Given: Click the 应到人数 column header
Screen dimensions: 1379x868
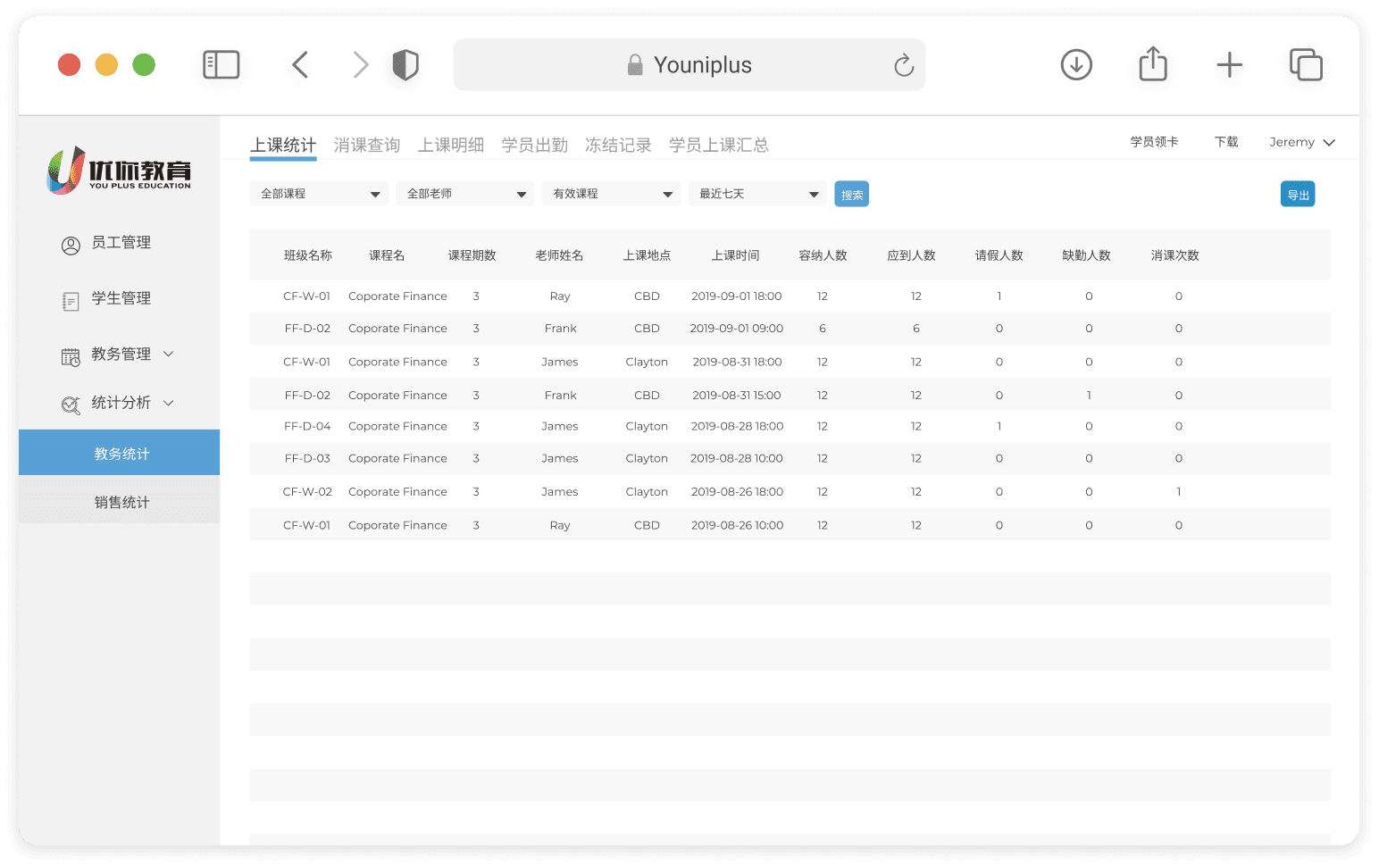Looking at the screenshot, I should pyautogui.click(x=911, y=255).
